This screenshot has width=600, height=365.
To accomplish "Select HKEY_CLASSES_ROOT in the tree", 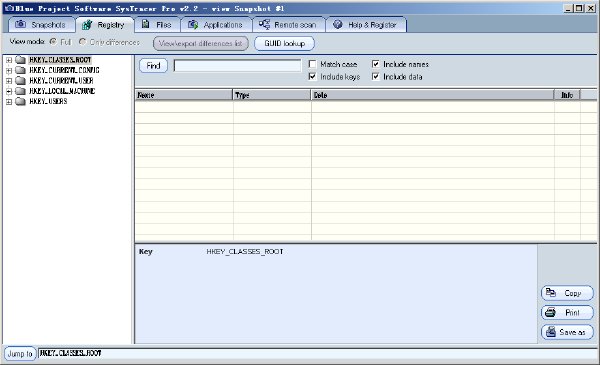I will [60, 60].
